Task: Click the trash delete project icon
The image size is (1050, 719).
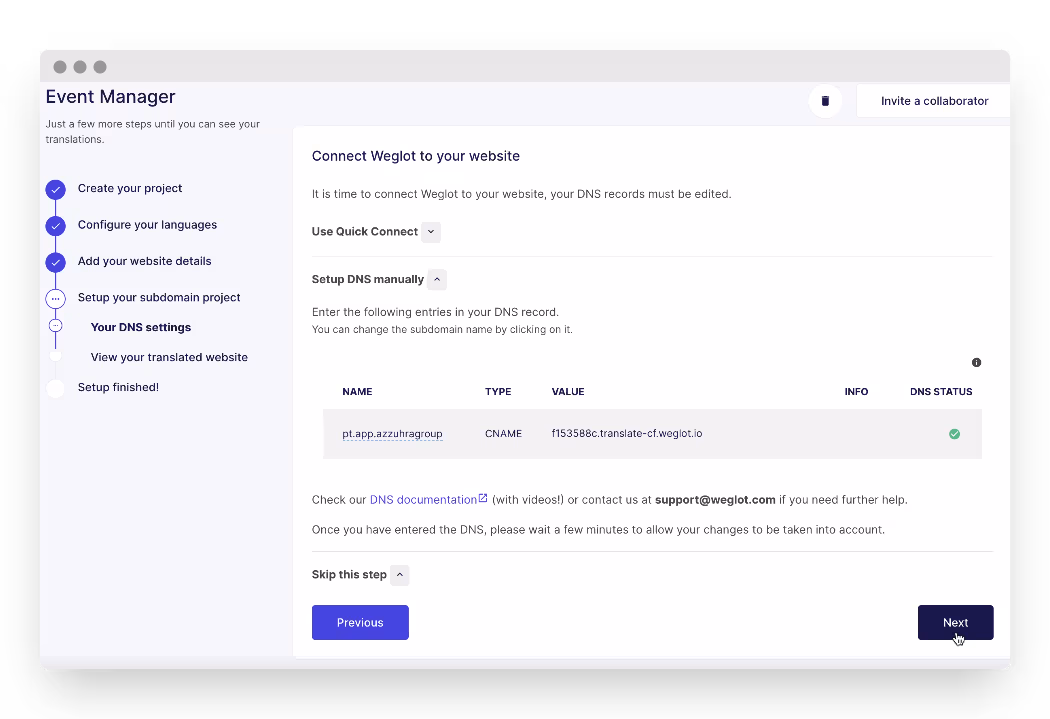Action: click(x=825, y=101)
